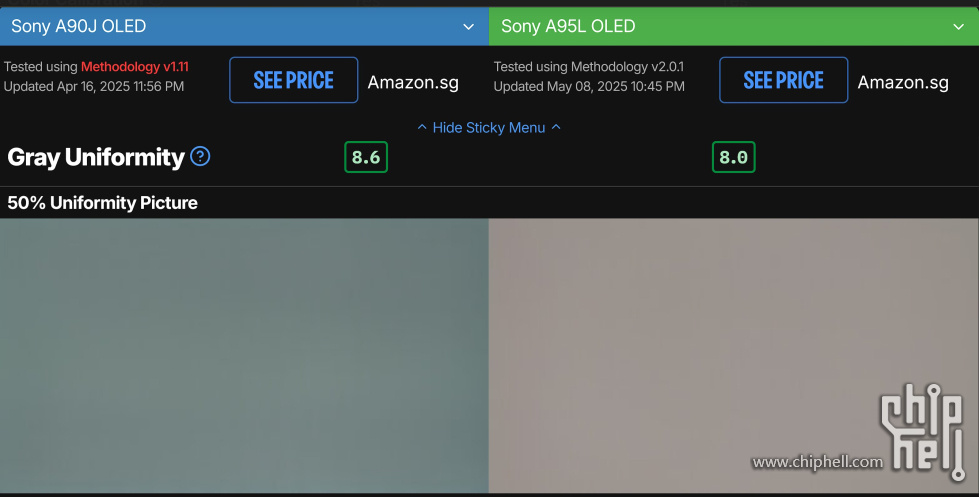Click the red Methodology v1.11 link
Viewport: 979px width, 497px height.
tap(135, 67)
